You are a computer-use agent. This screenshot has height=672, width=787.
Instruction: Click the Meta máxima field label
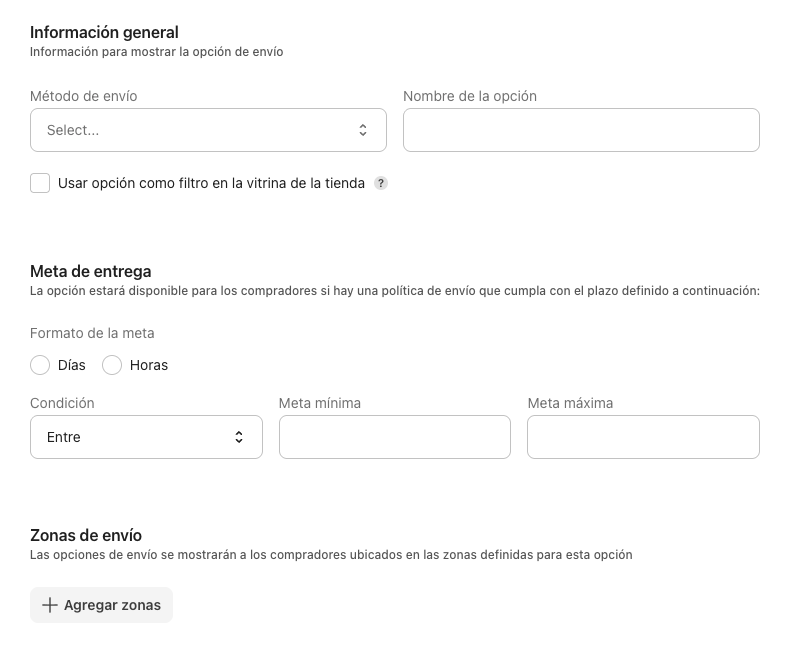point(570,403)
